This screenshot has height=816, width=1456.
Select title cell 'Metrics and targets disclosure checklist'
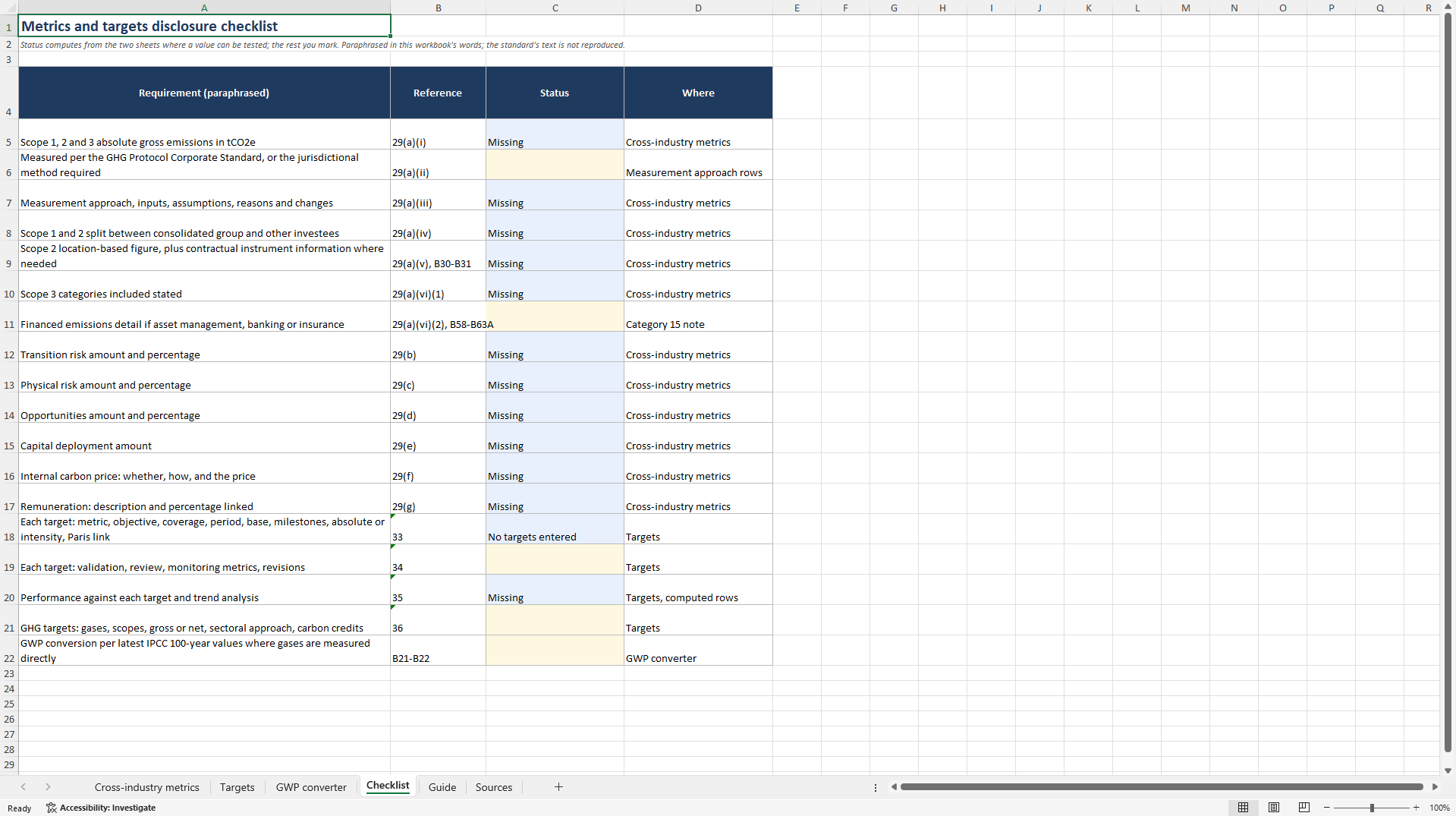click(204, 26)
